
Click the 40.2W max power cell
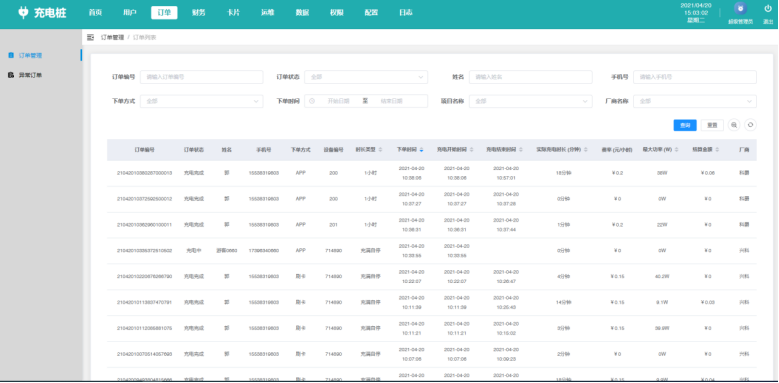(x=662, y=276)
